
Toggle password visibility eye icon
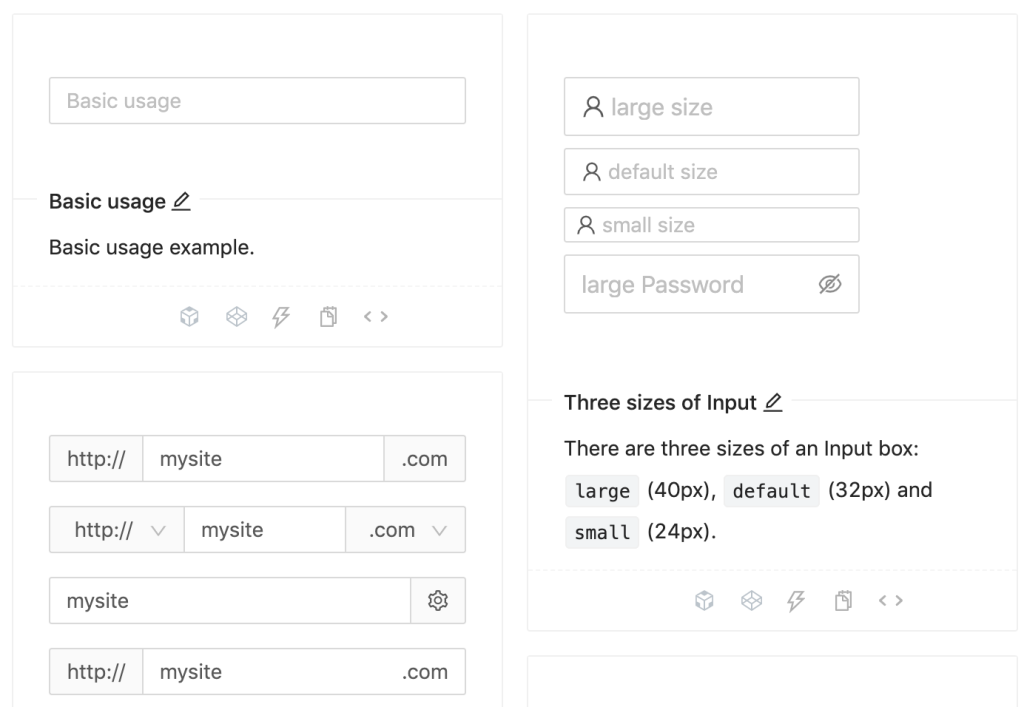830,285
